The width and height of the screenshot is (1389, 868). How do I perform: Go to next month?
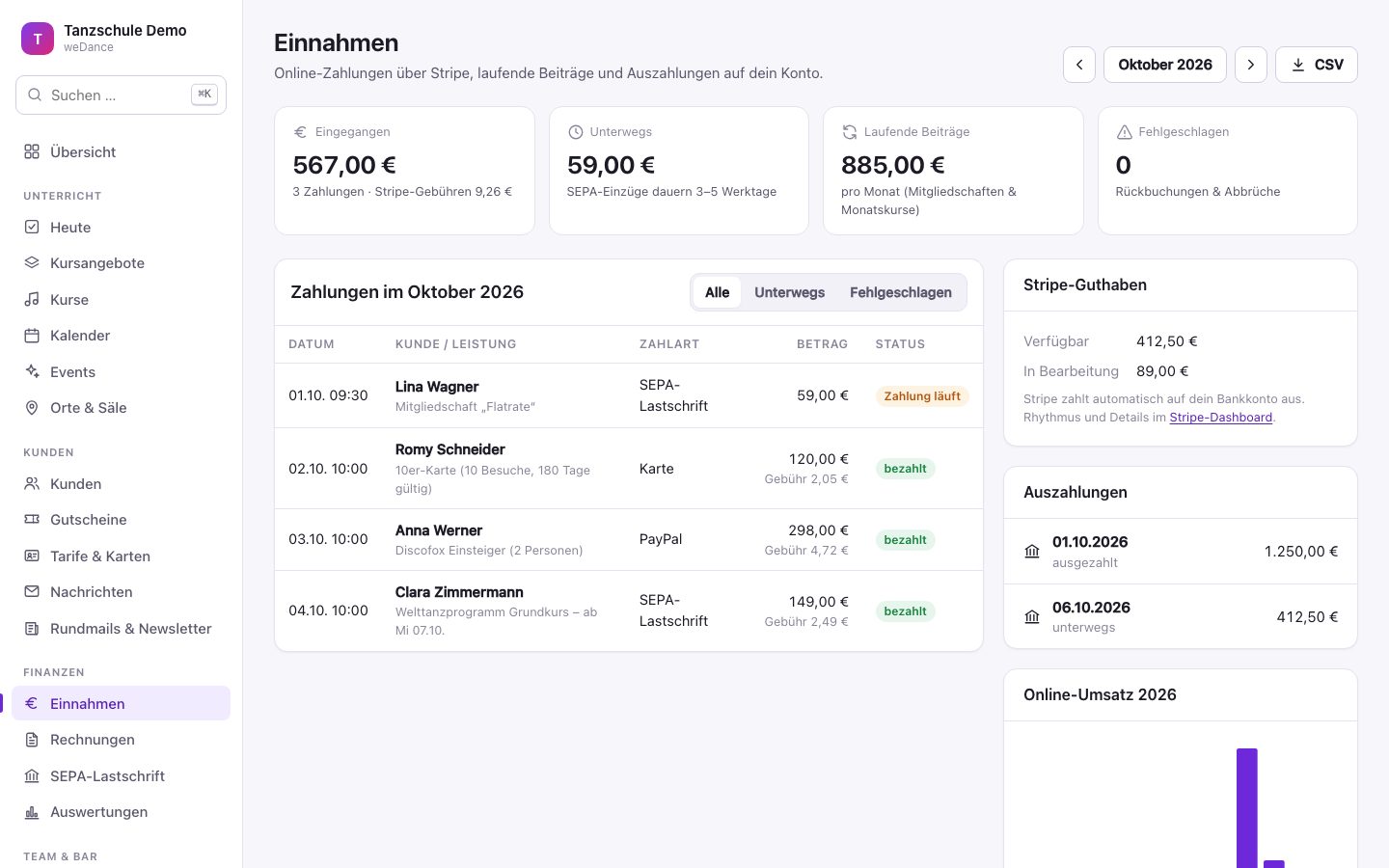click(1251, 65)
